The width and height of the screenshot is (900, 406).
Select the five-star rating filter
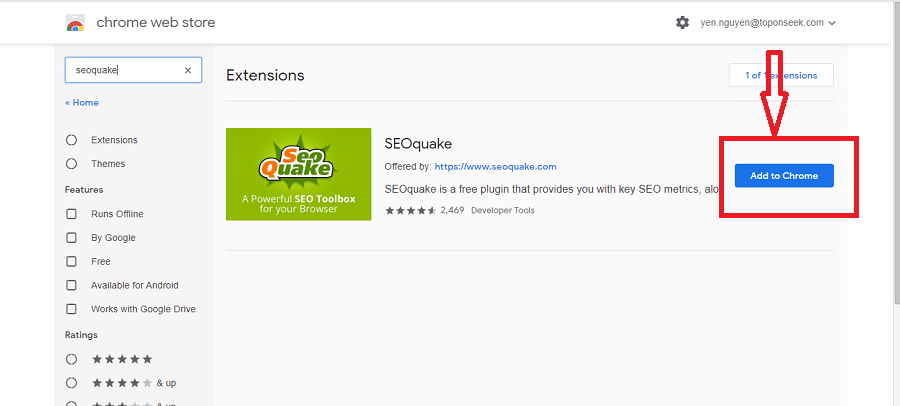click(x=71, y=359)
